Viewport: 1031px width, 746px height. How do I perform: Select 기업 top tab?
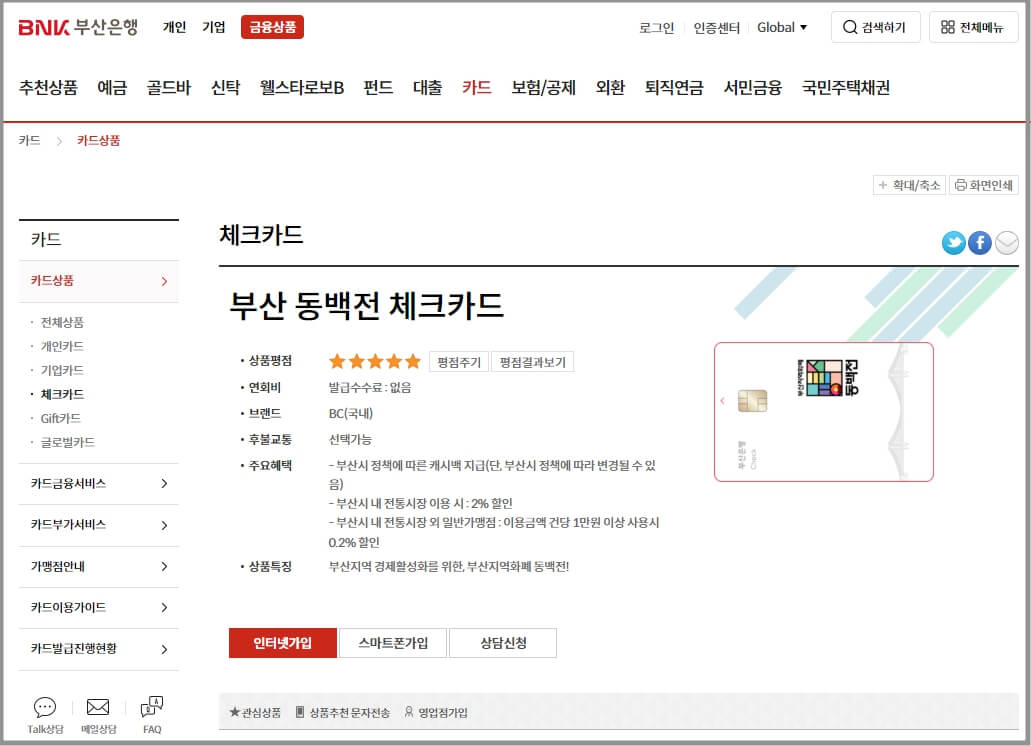214,27
